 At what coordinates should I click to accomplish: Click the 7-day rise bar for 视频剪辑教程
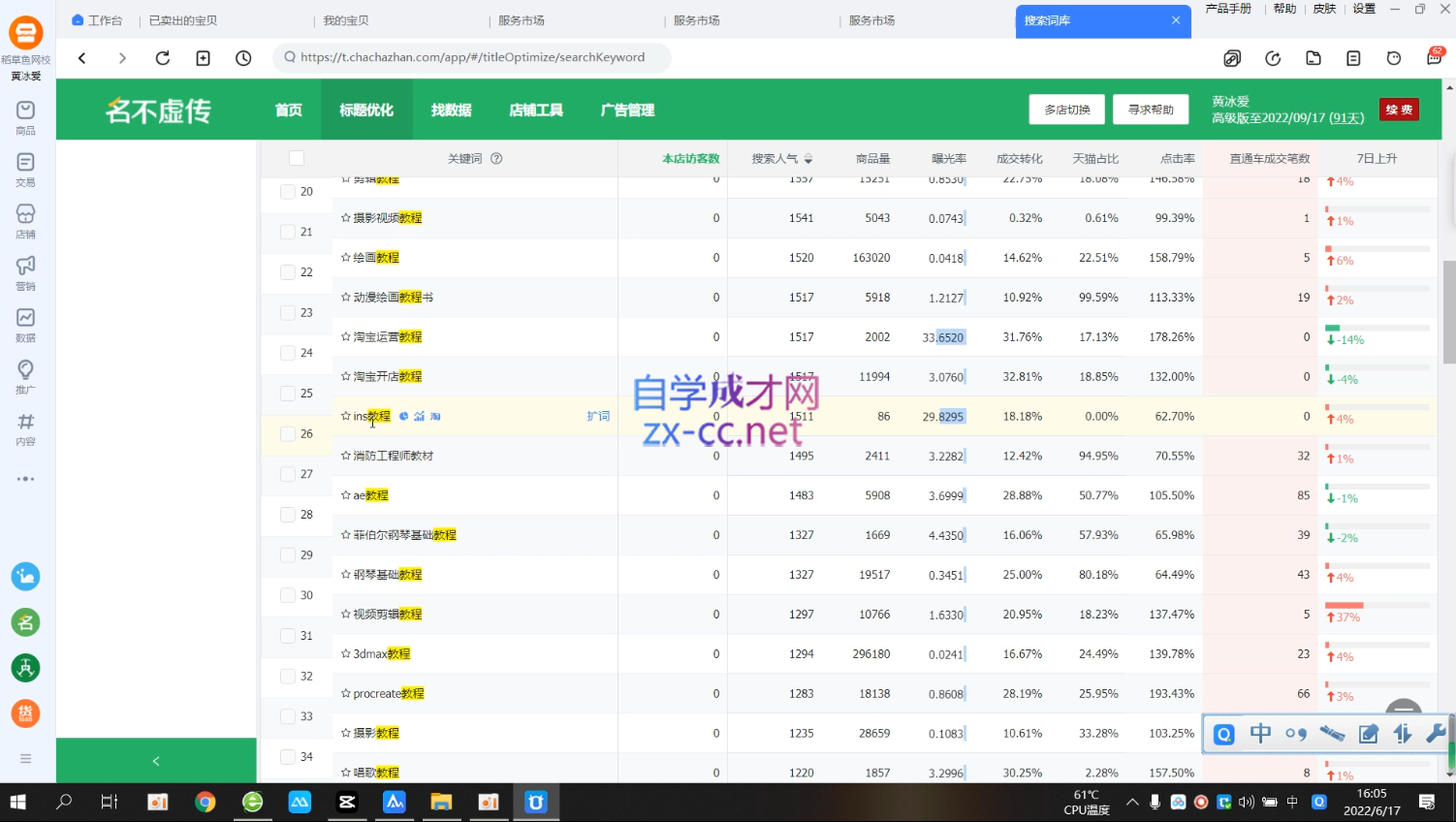(1377, 606)
